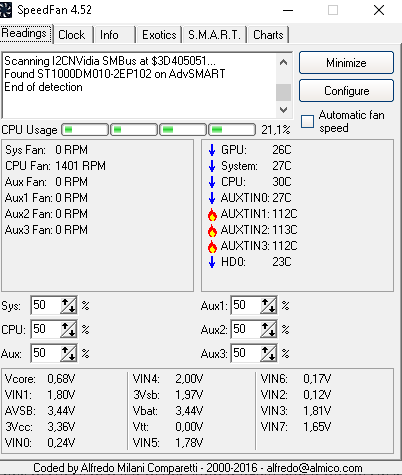Image resolution: width=402 pixels, height=475 pixels.
Task: Click the 'VIN7: 1,65V' voltage reading
Action: 296,427
